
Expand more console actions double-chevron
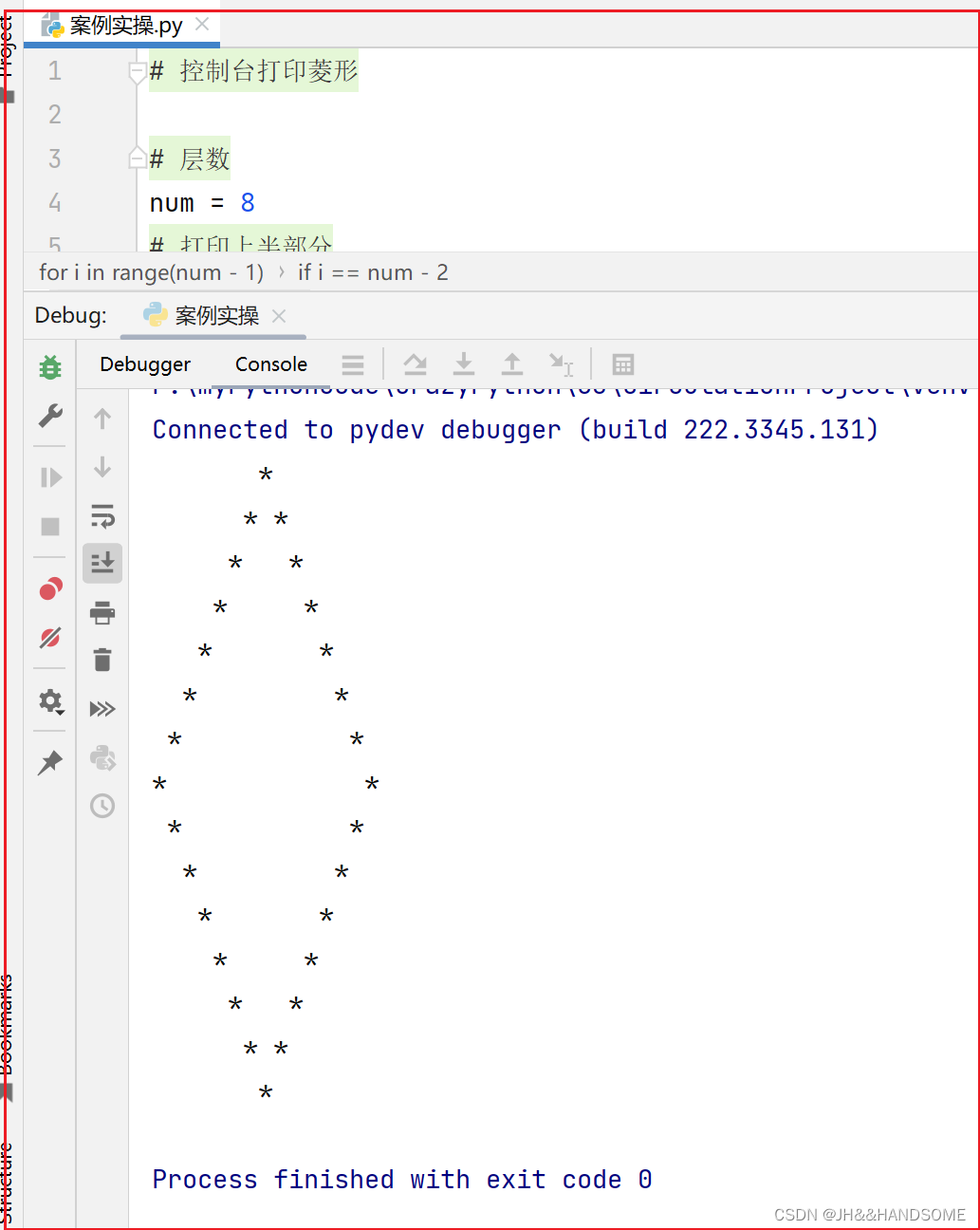102,709
